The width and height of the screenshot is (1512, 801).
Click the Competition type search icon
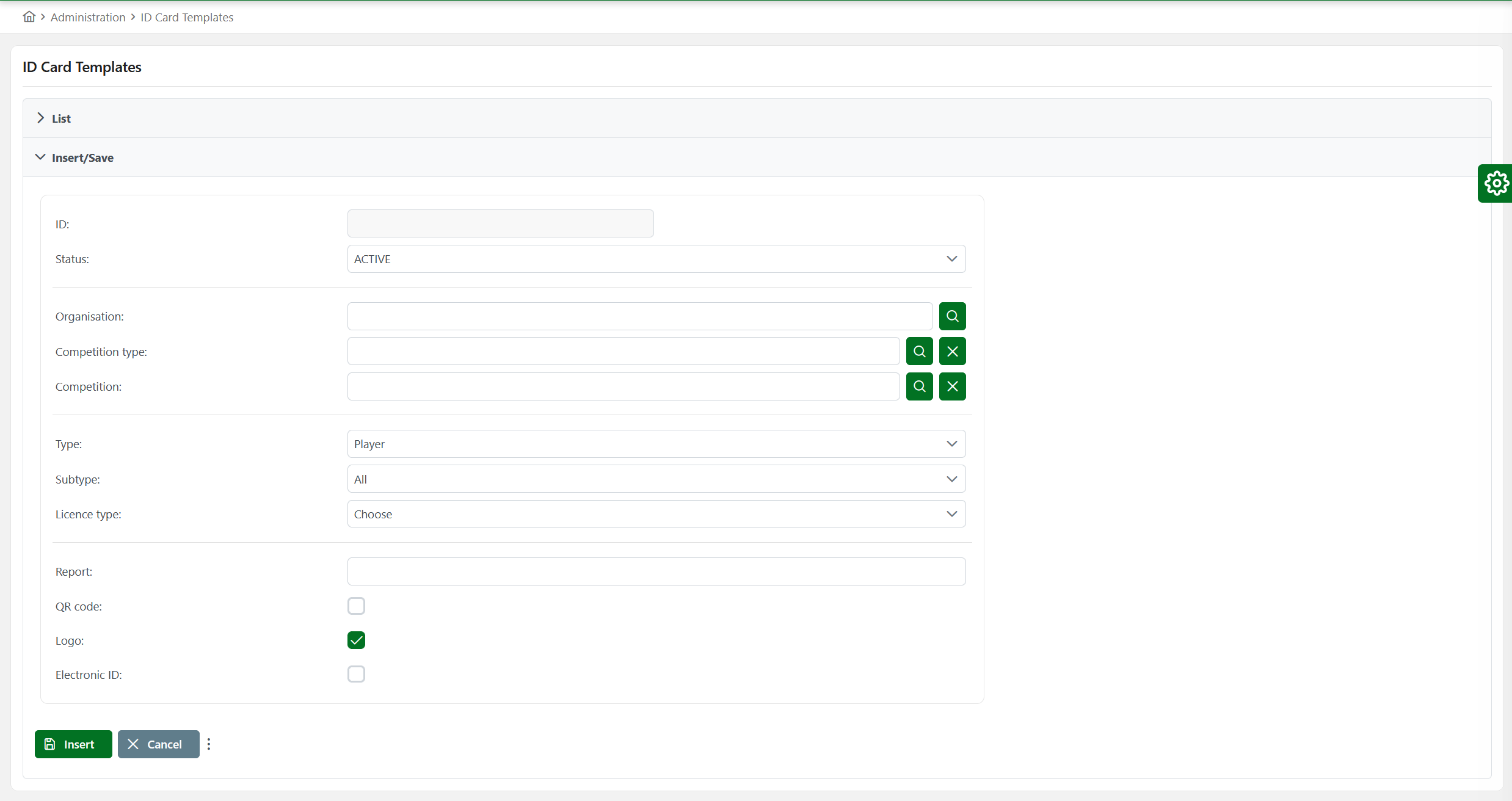(919, 351)
